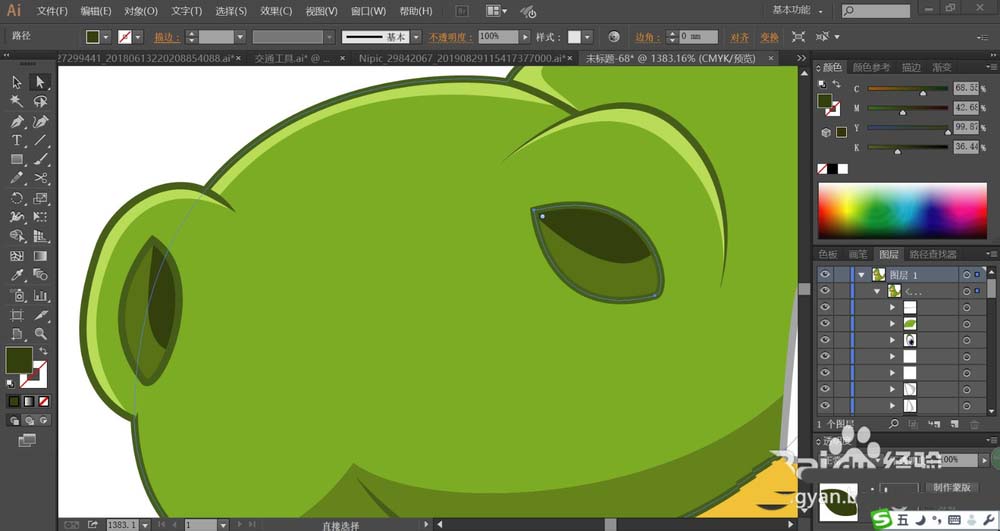The height and width of the screenshot is (531, 1000).
Task: Select the Eyedropper tool
Action: click(x=17, y=275)
